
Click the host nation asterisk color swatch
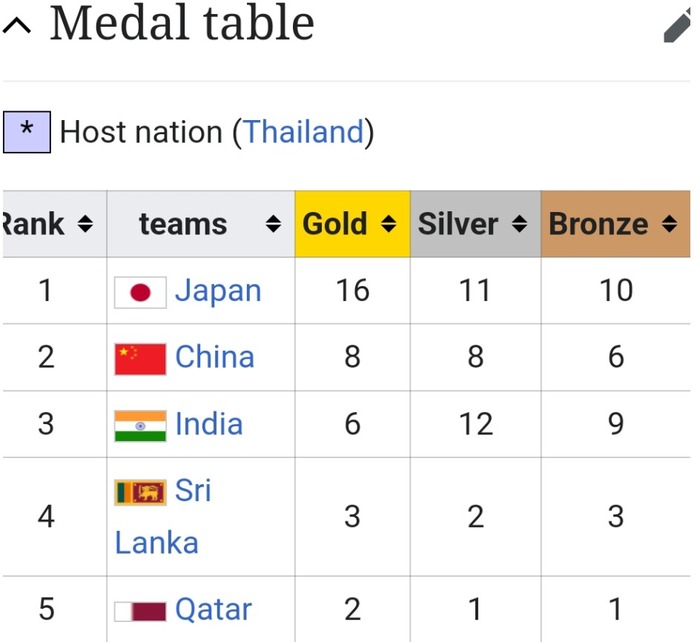26,132
